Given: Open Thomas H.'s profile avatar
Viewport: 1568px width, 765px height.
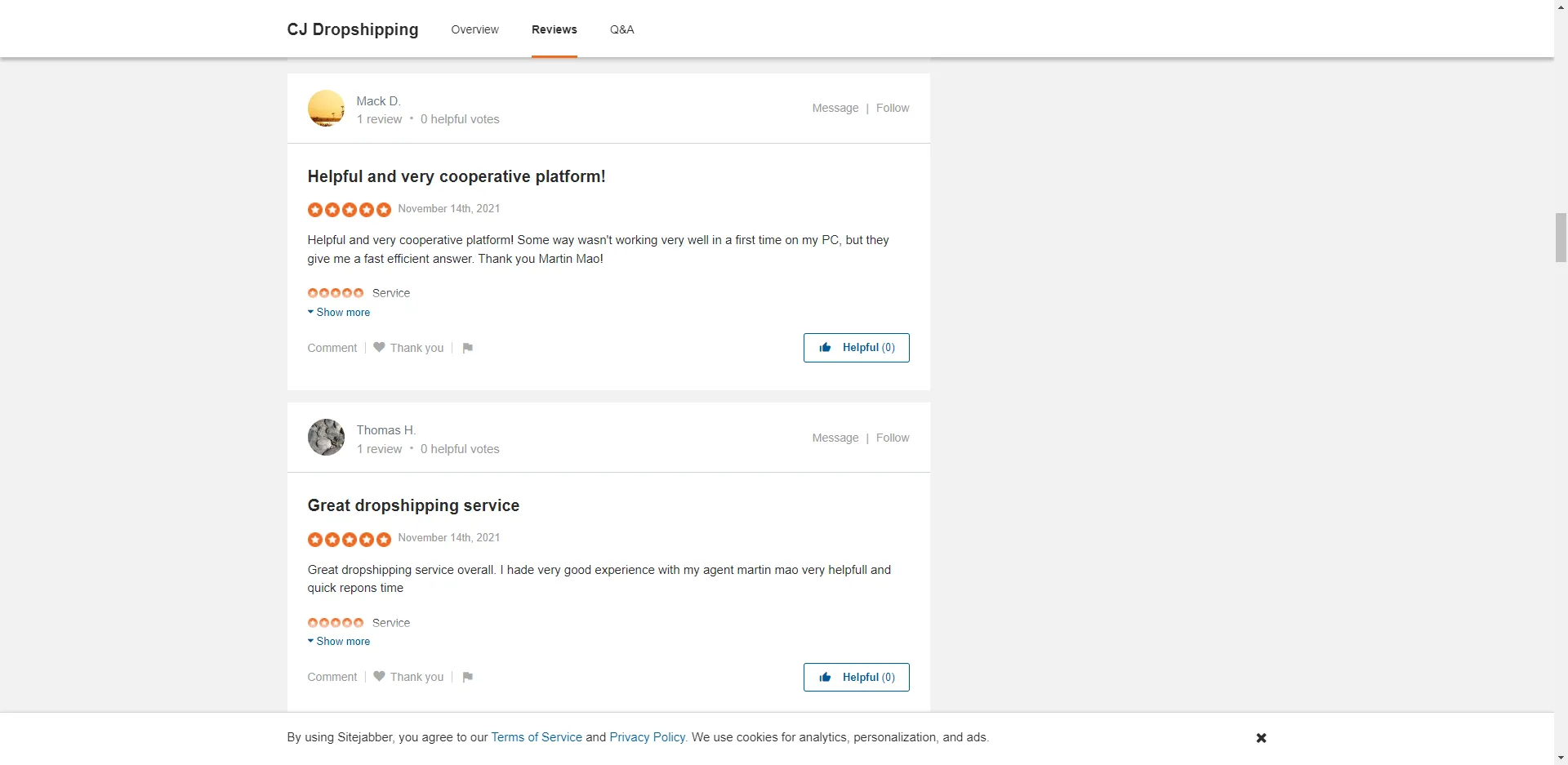Looking at the screenshot, I should click(326, 438).
